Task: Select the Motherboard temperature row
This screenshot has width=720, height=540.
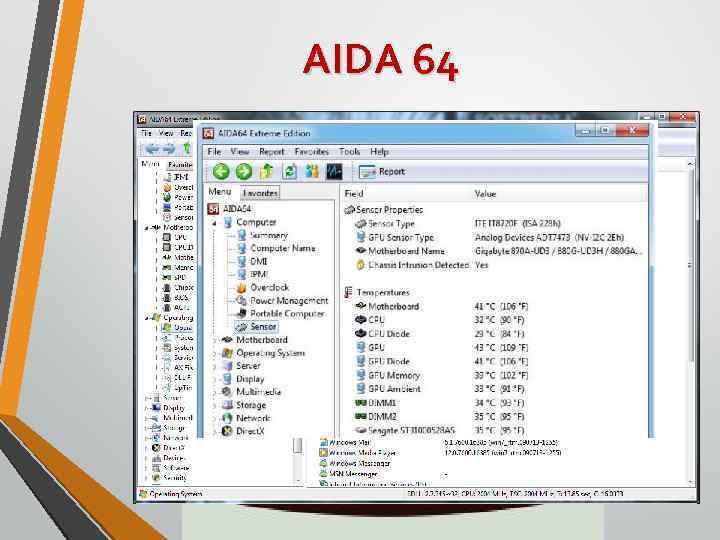Action: tap(495, 306)
